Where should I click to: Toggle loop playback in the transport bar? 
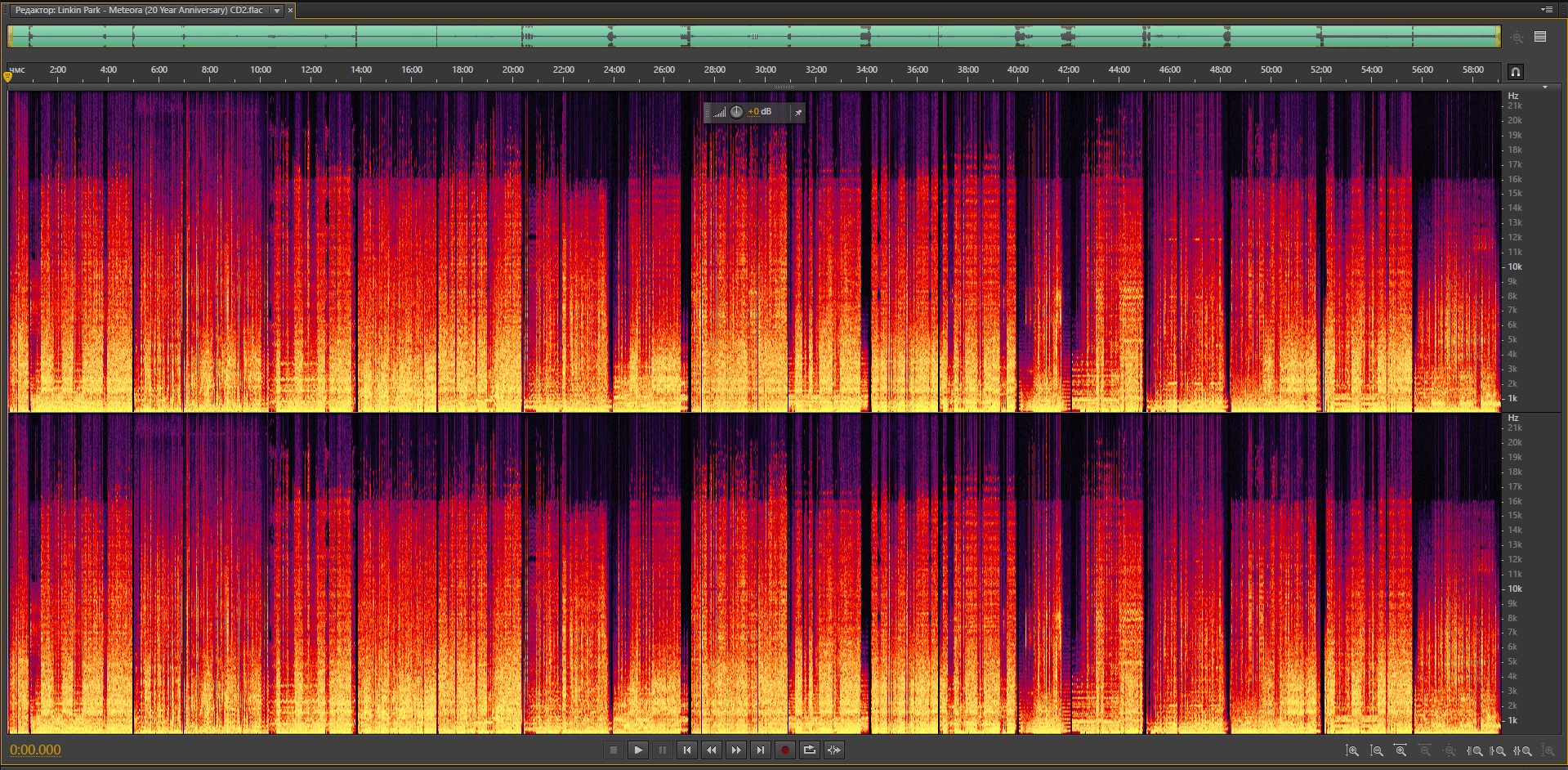(809, 750)
